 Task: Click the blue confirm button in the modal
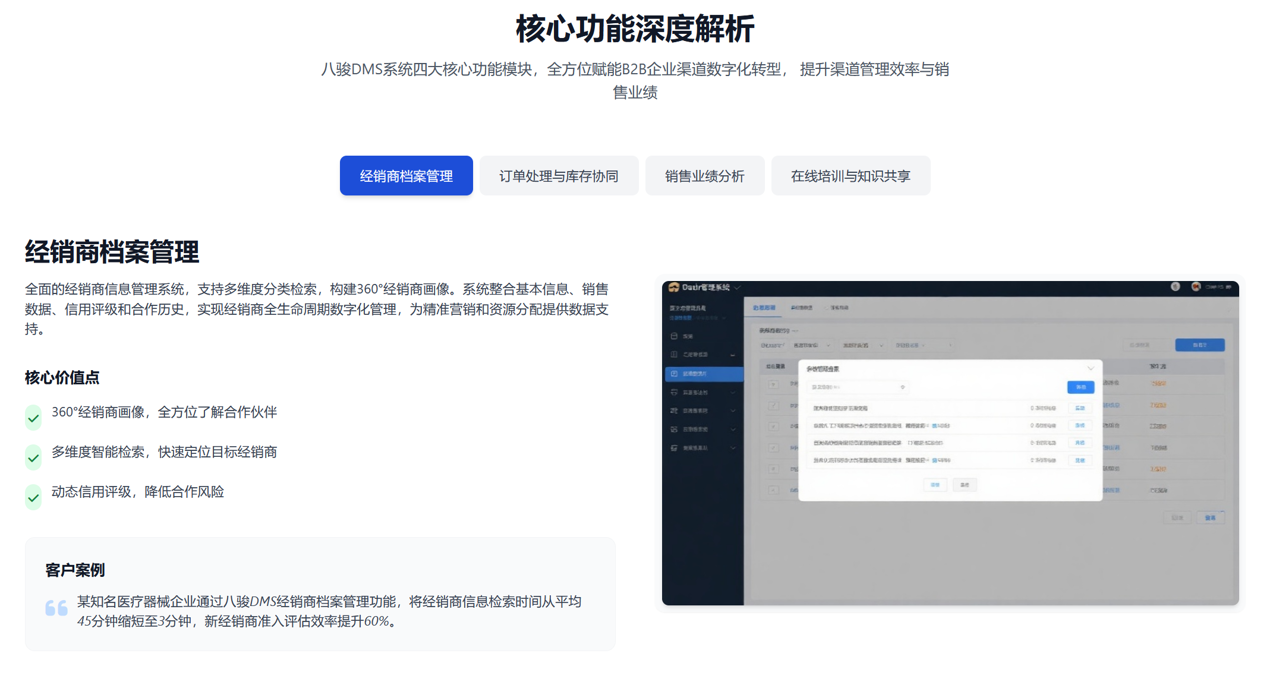coord(1080,387)
